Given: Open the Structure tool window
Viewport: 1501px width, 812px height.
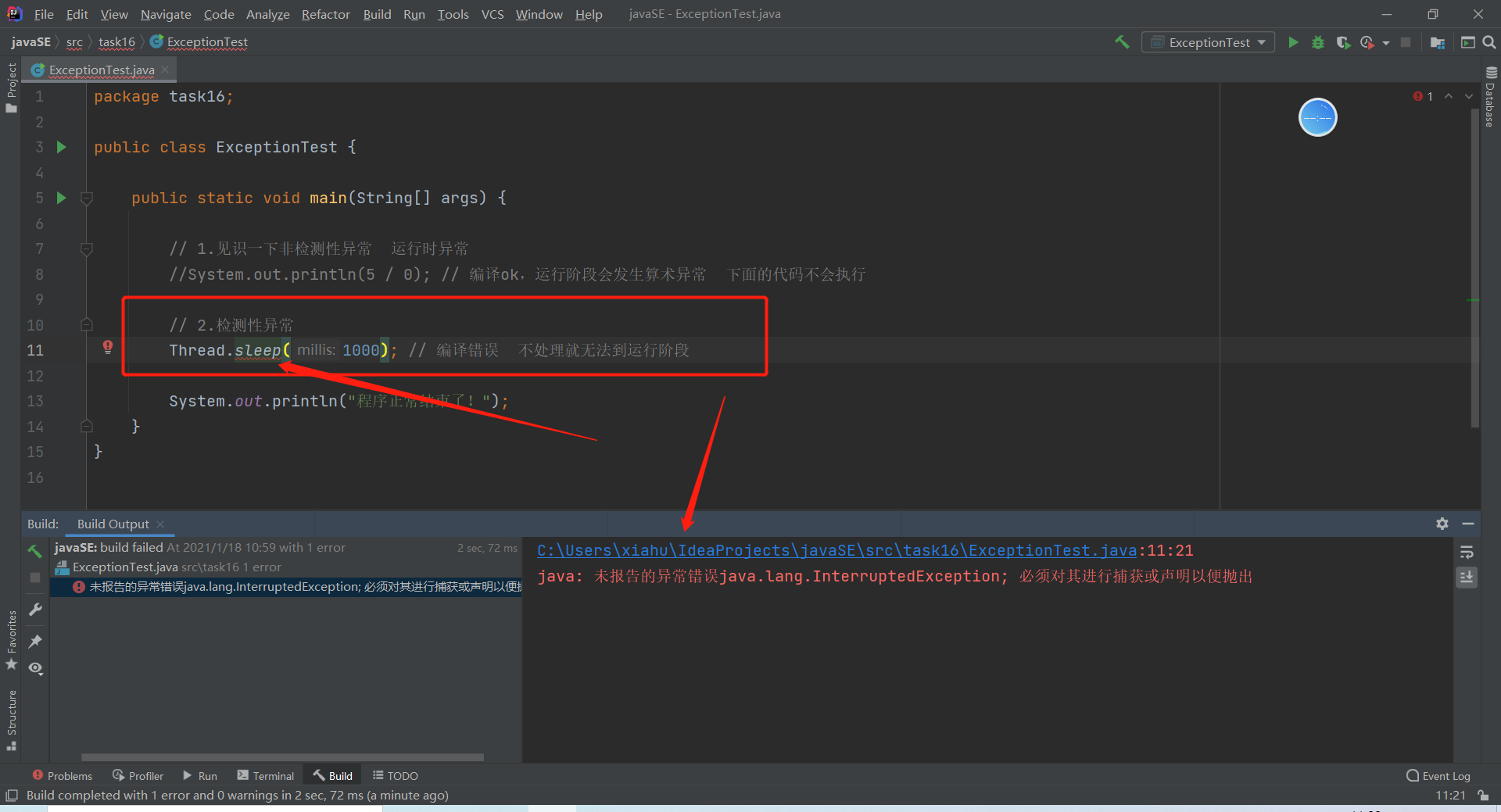Looking at the screenshot, I should pos(11,721).
